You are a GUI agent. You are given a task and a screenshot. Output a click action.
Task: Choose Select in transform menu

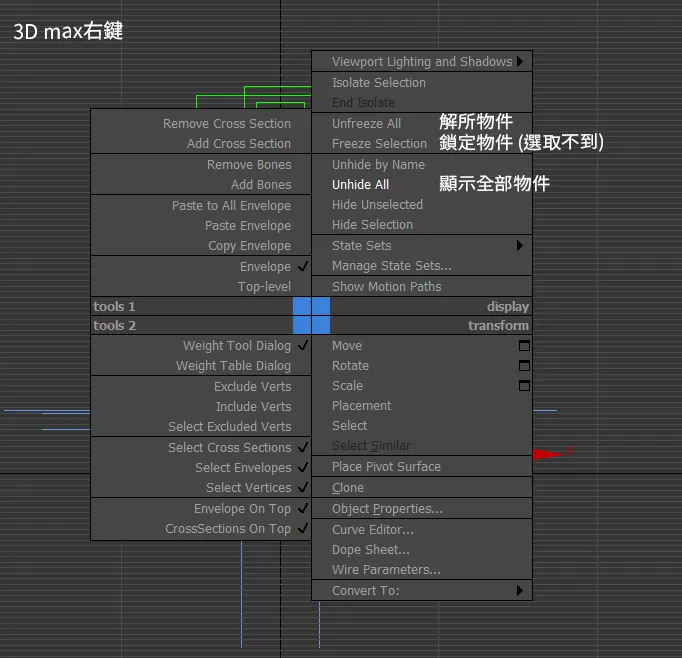tap(422, 426)
